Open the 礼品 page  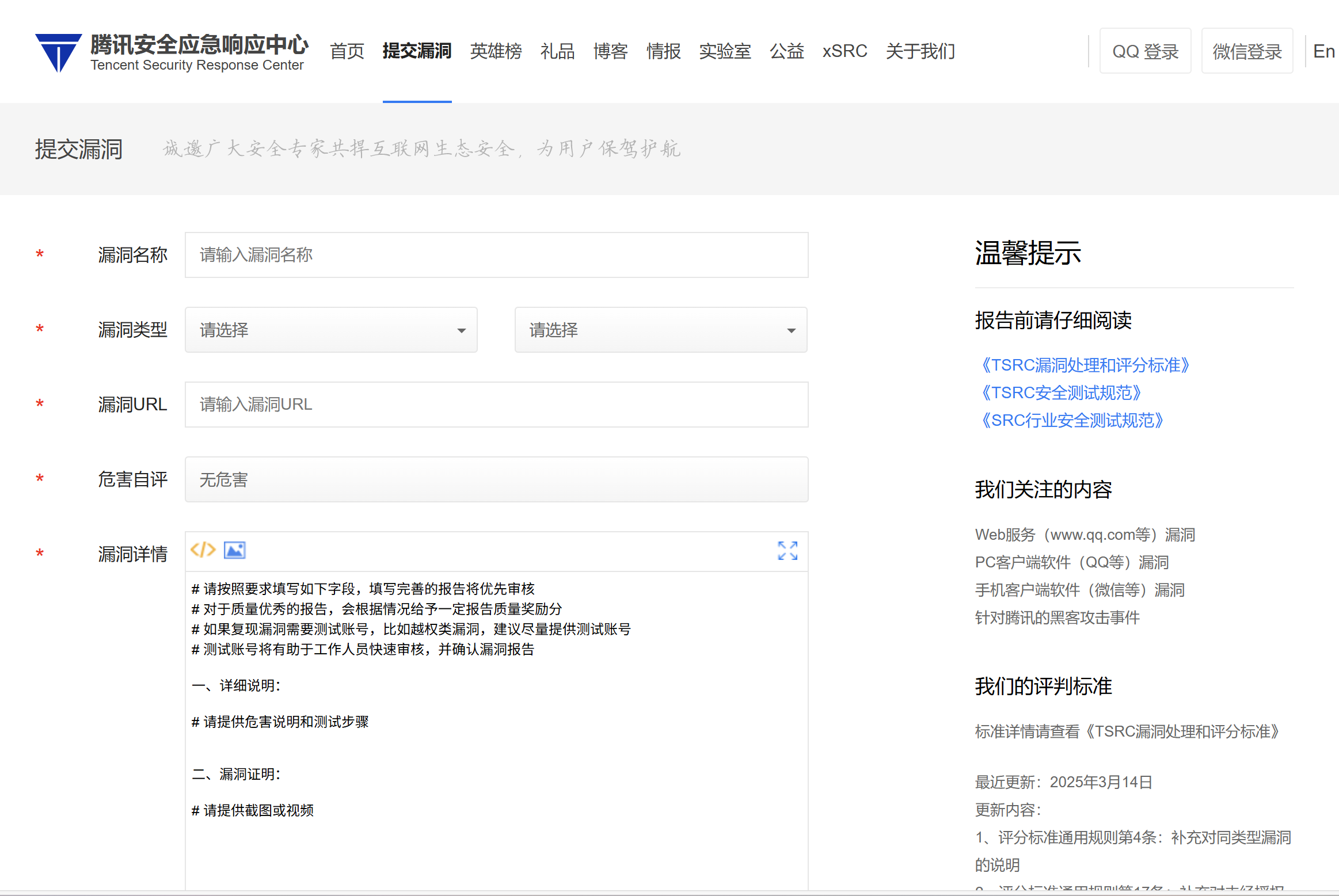coord(557,51)
